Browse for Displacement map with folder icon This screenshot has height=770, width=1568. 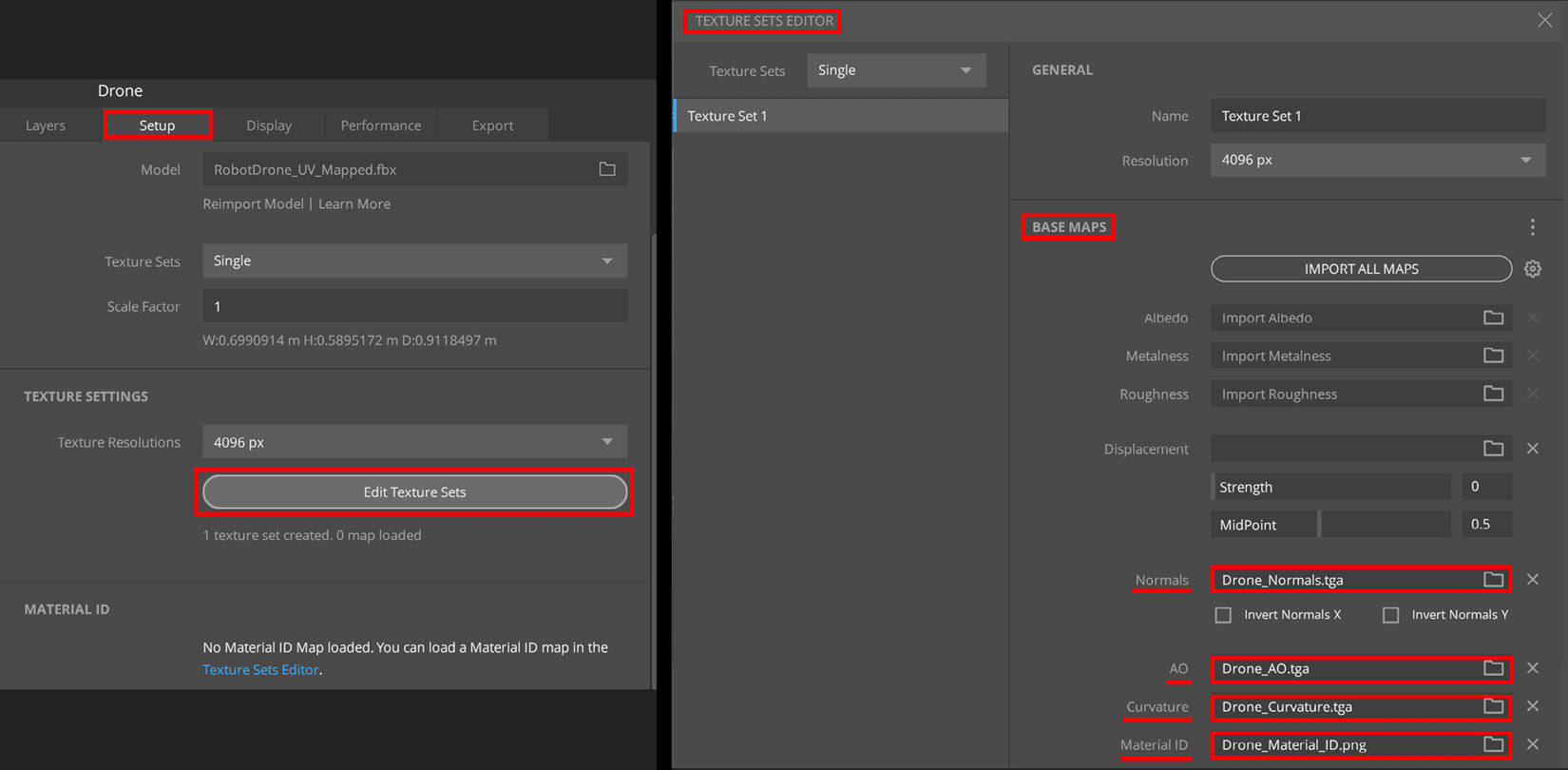point(1493,448)
